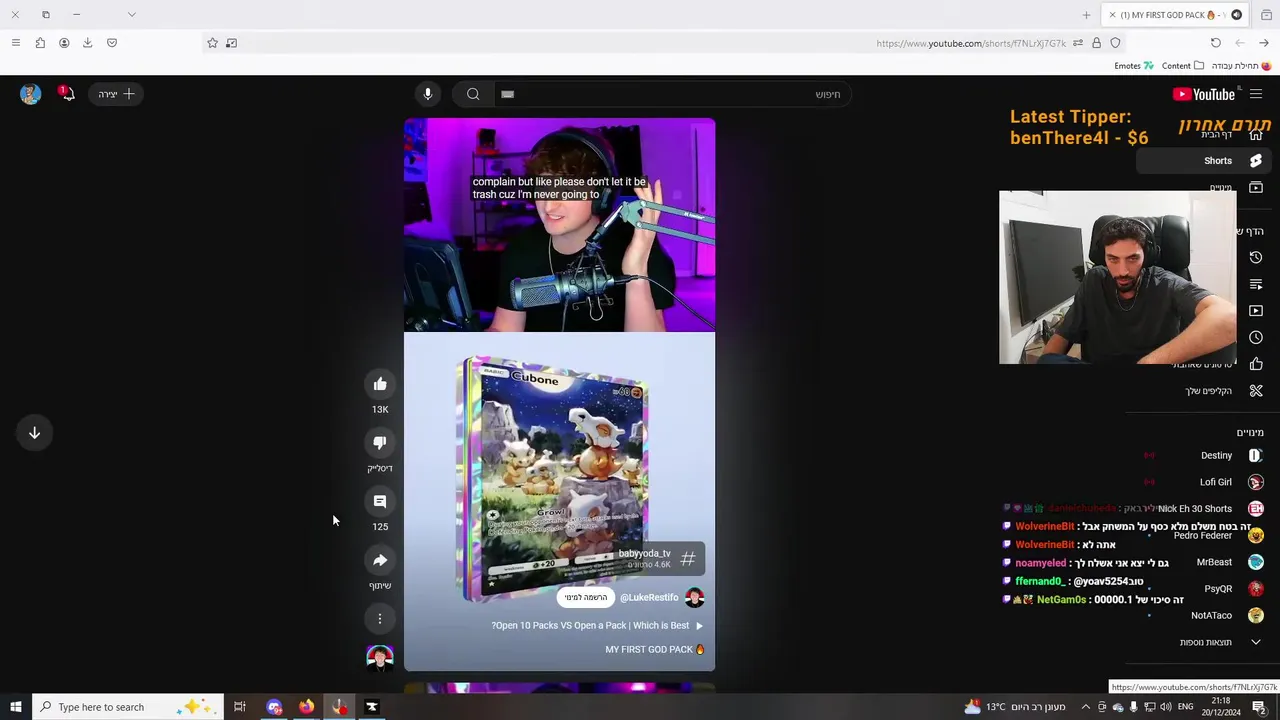Open the account avatar menu

point(30,94)
